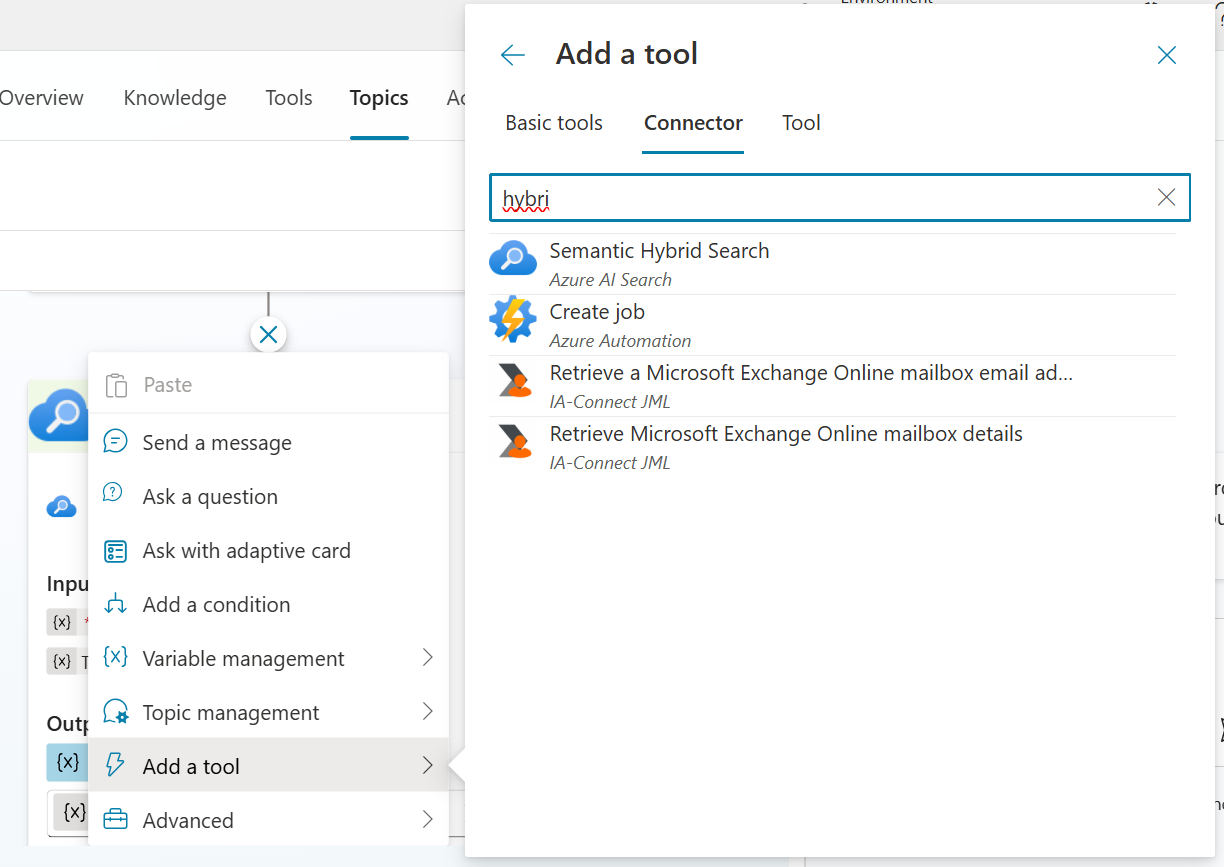1224x867 pixels.
Task: Open the Tools tab in top navigation
Action: point(289,98)
